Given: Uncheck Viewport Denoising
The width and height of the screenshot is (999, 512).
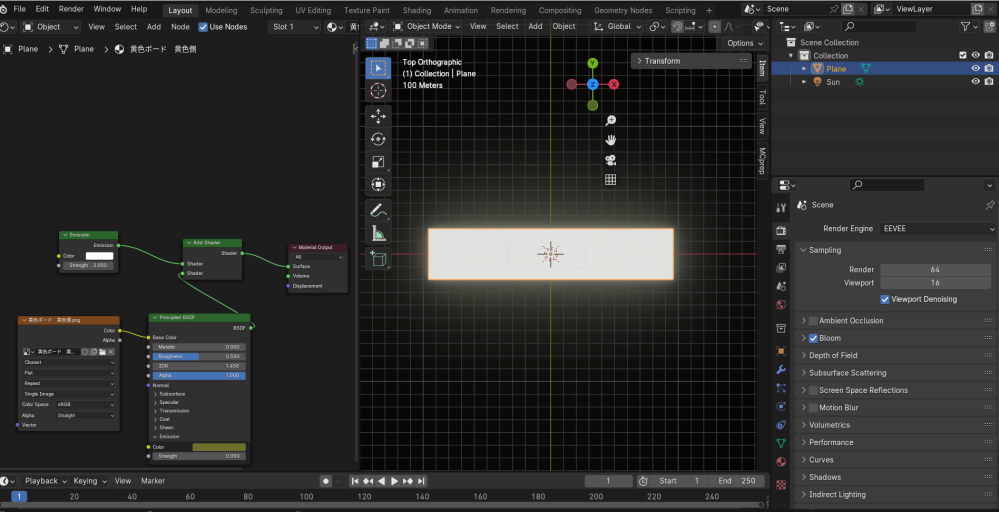Looking at the screenshot, I should (885, 299).
